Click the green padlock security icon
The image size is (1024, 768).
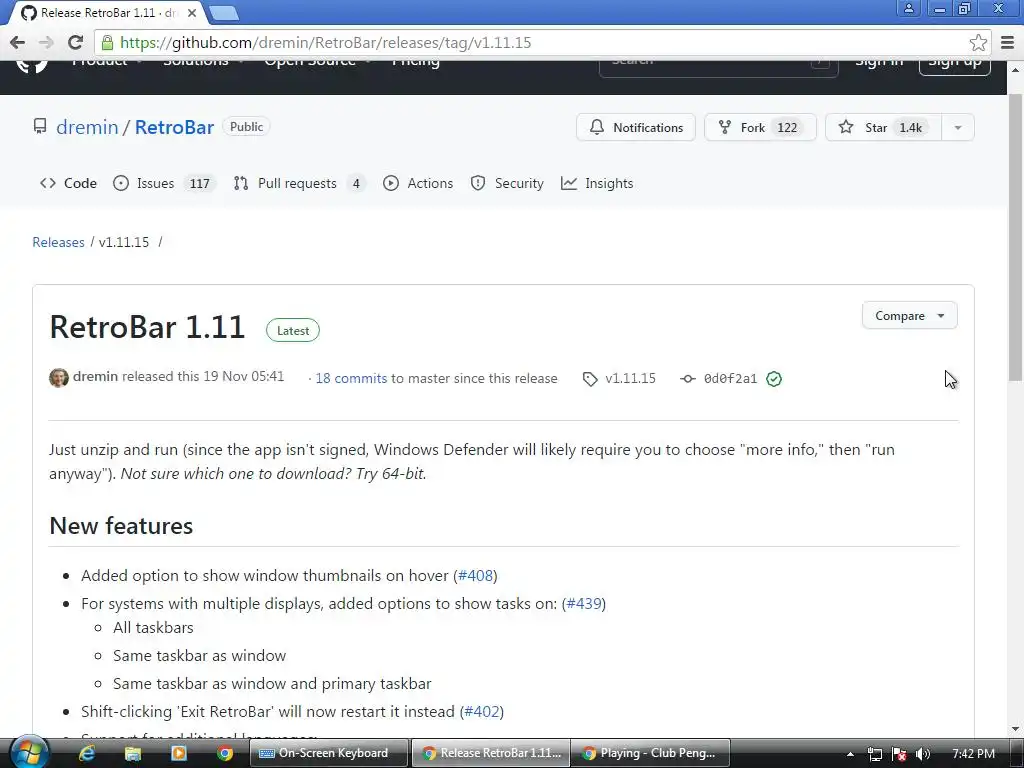pyautogui.click(x=108, y=42)
